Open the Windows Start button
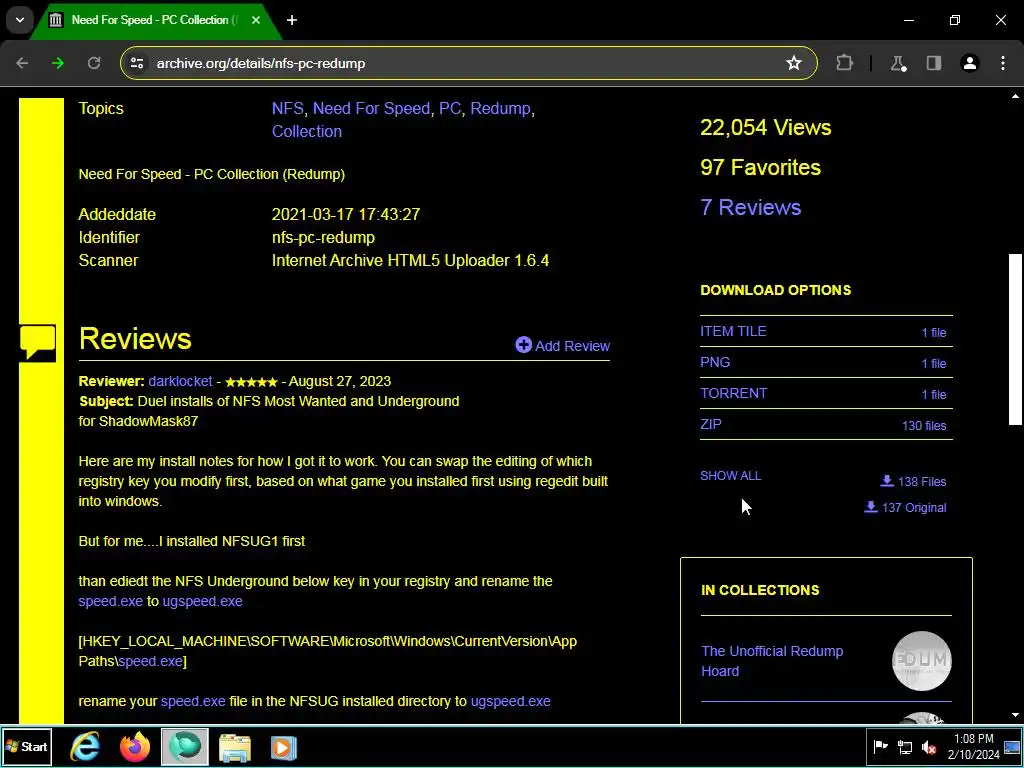1024x768 pixels. [26, 746]
